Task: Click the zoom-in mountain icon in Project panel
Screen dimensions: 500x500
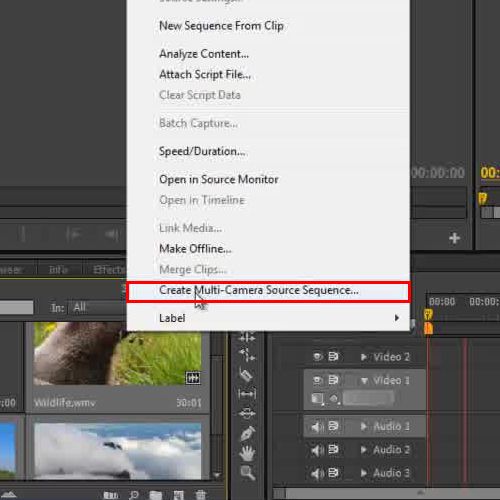Action: point(9,495)
